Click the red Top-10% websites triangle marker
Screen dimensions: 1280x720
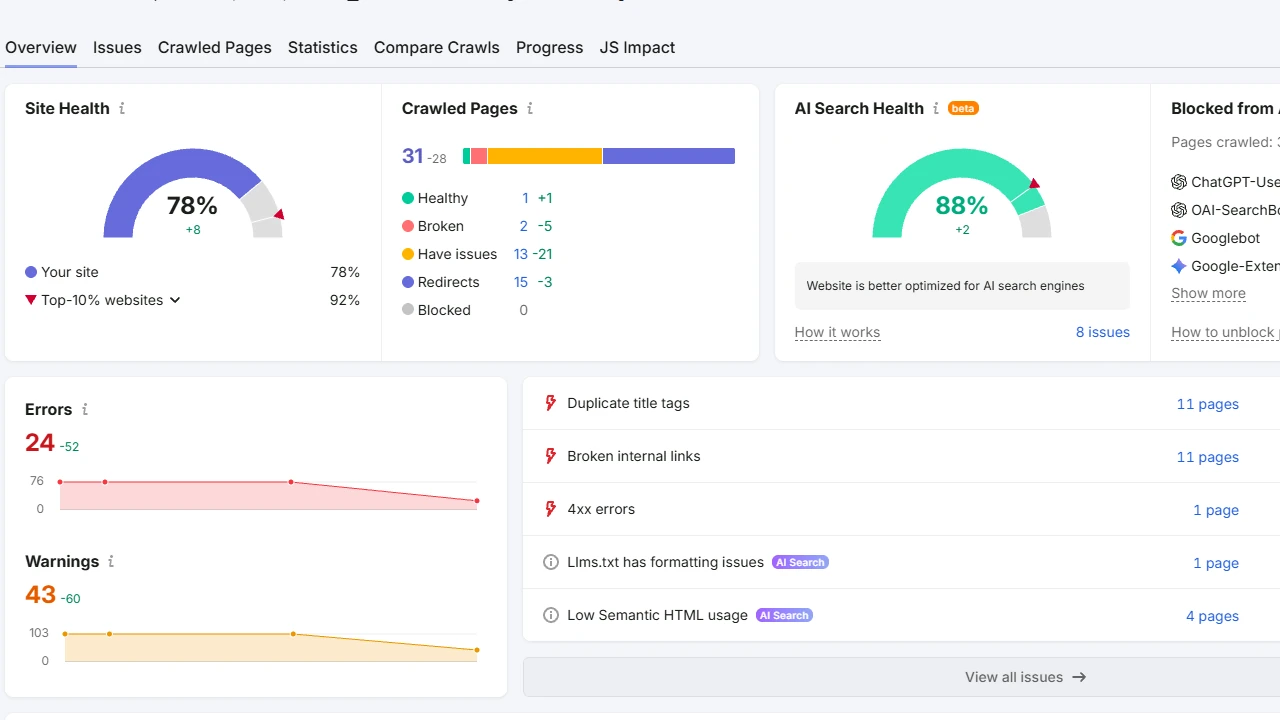coord(31,300)
